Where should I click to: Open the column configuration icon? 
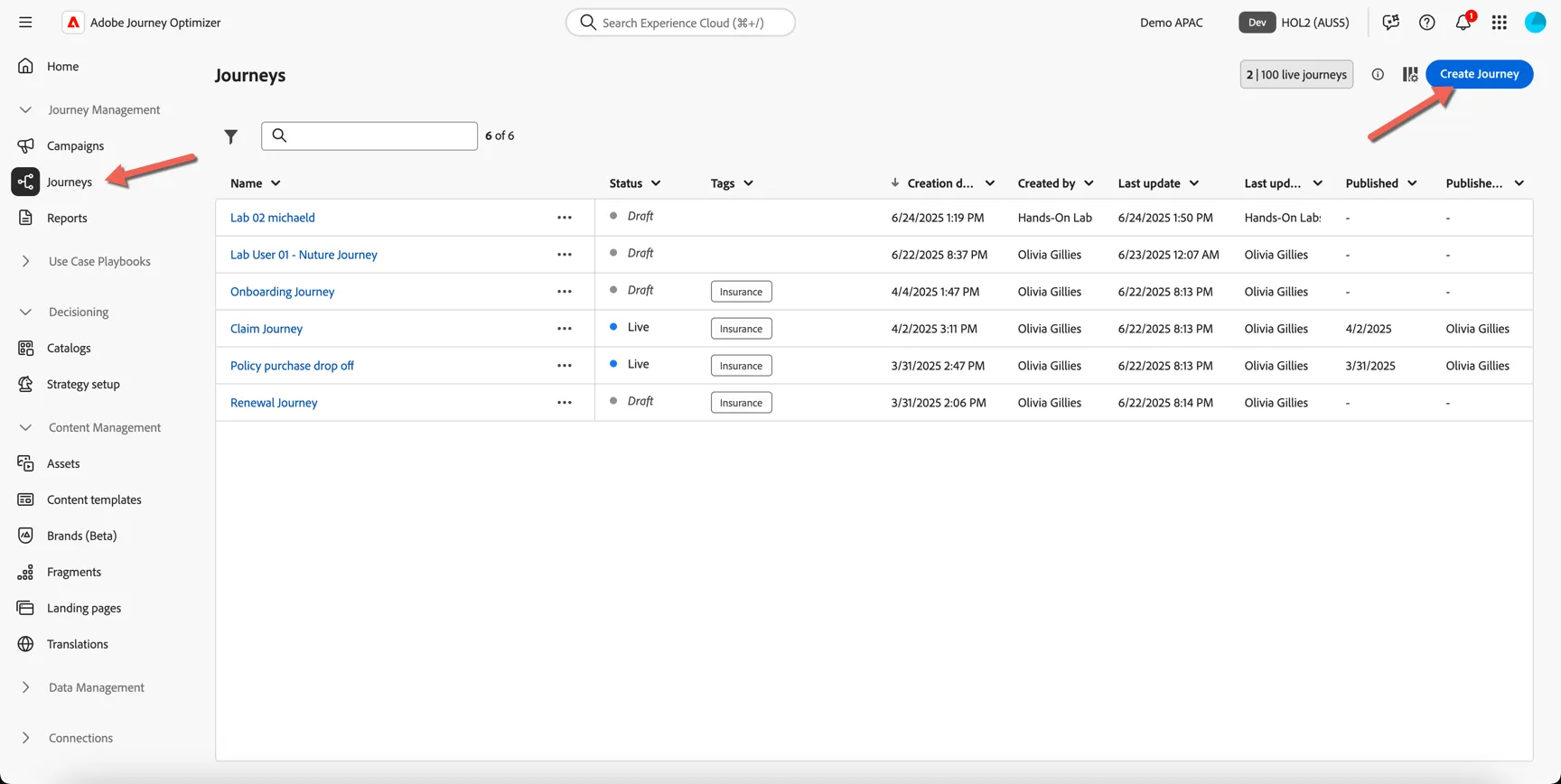1409,74
